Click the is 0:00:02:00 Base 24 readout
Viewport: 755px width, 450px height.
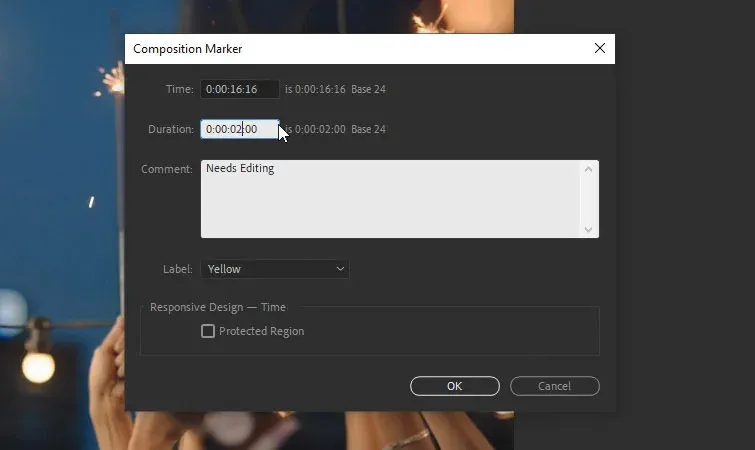click(x=335, y=129)
